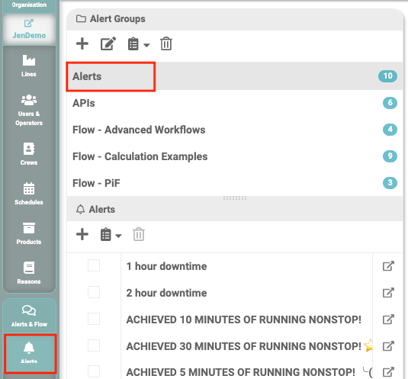Open Users & Operators in sidebar
Image resolution: width=408 pixels, height=379 pixels.
click(29, 110)
